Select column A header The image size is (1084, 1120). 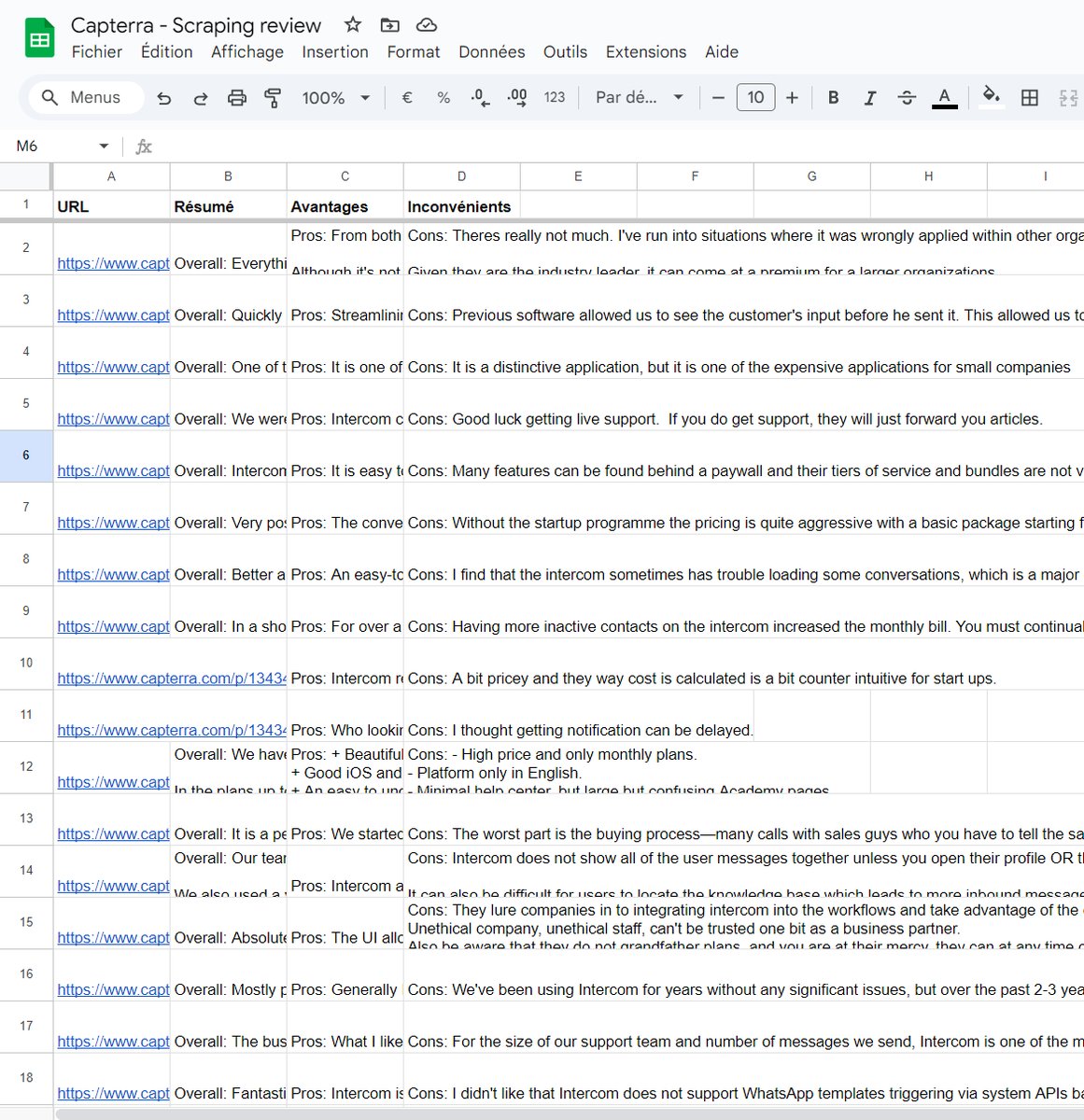(x=111, y=176)
